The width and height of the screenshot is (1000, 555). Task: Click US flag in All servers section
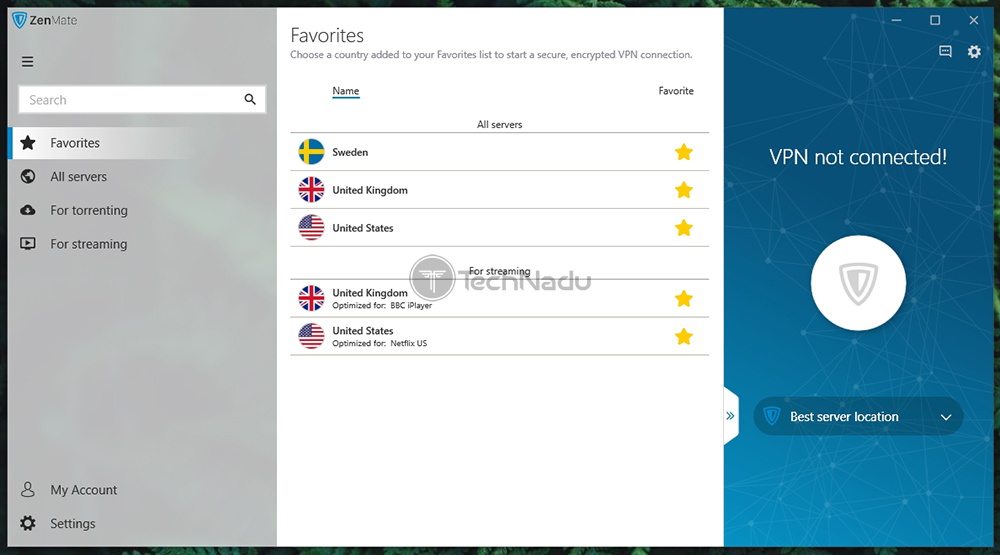pos(311,227)
